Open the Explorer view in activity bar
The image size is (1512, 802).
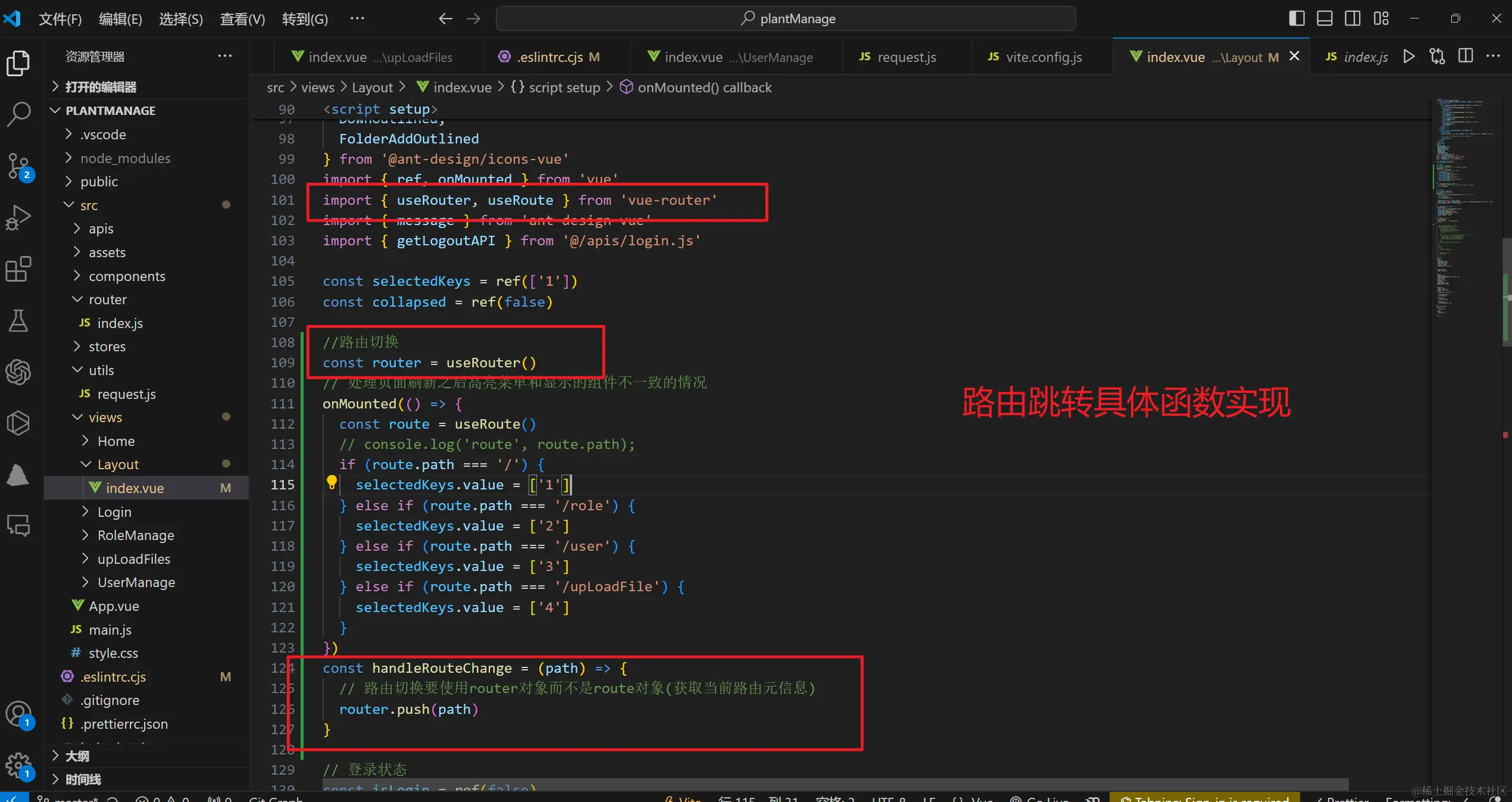18,63
